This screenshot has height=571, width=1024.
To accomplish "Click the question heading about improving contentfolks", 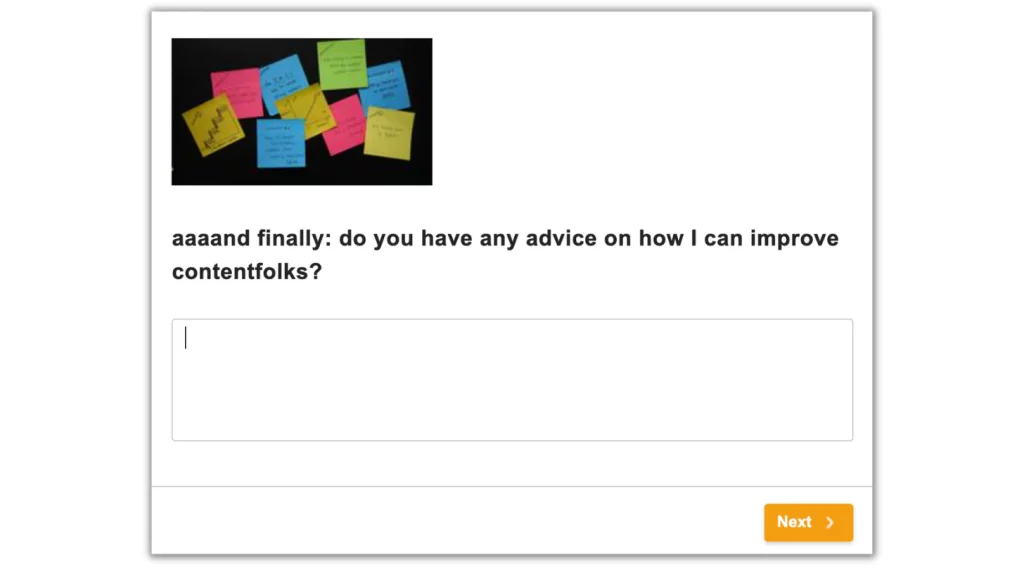I will tap(505, 255).
